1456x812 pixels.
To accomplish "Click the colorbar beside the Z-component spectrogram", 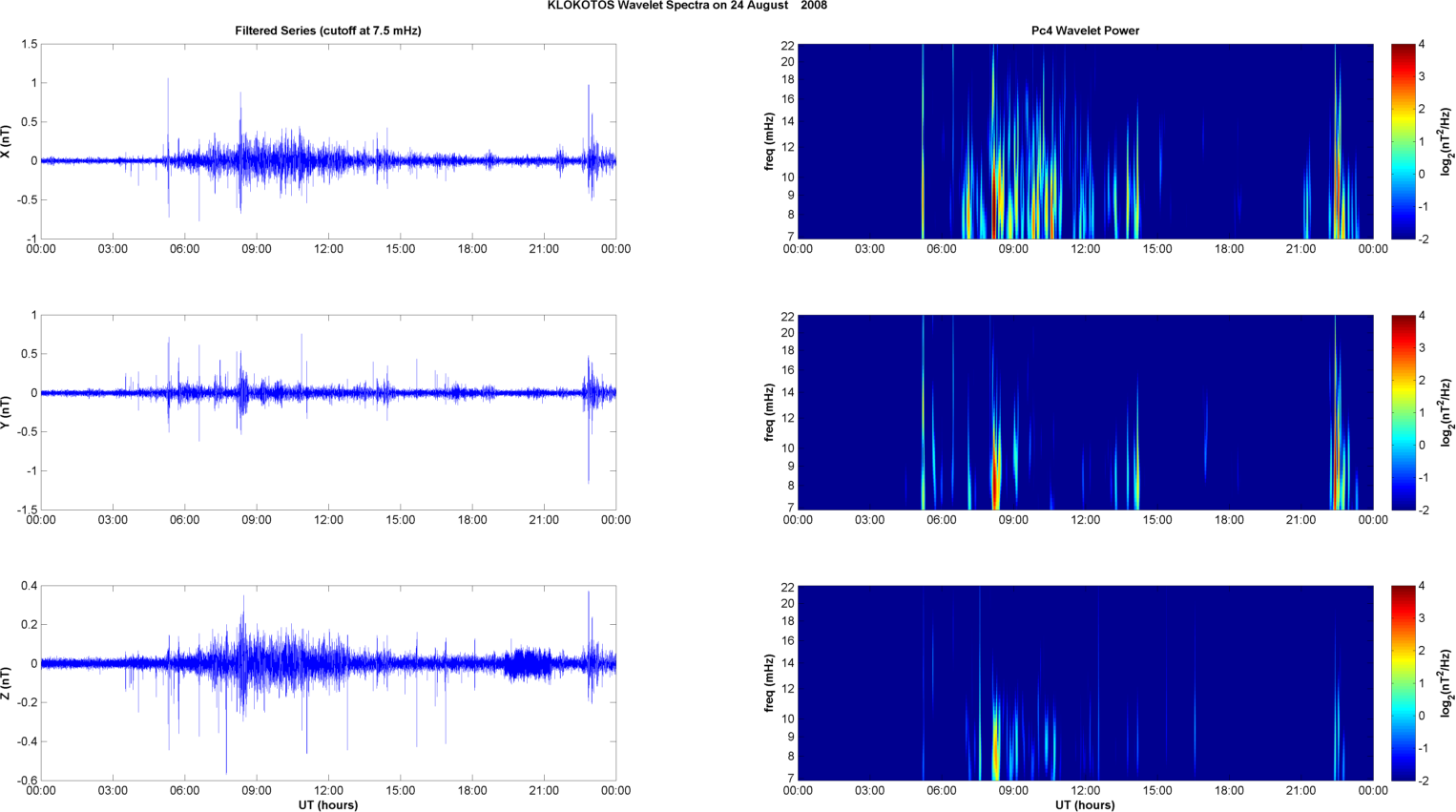I will (x=1404, y=683).
